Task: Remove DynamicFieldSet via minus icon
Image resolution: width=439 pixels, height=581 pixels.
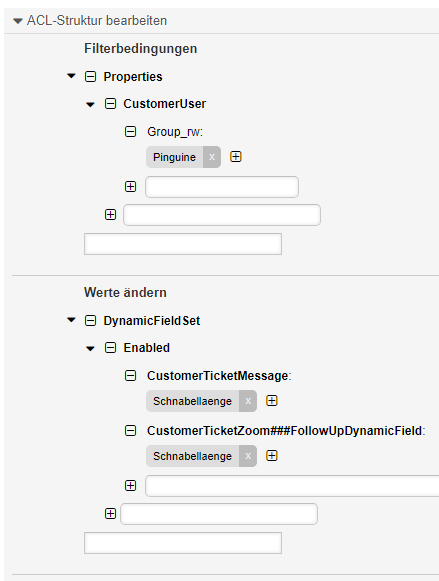Action: pyautogui.click(x=90, y=321)
